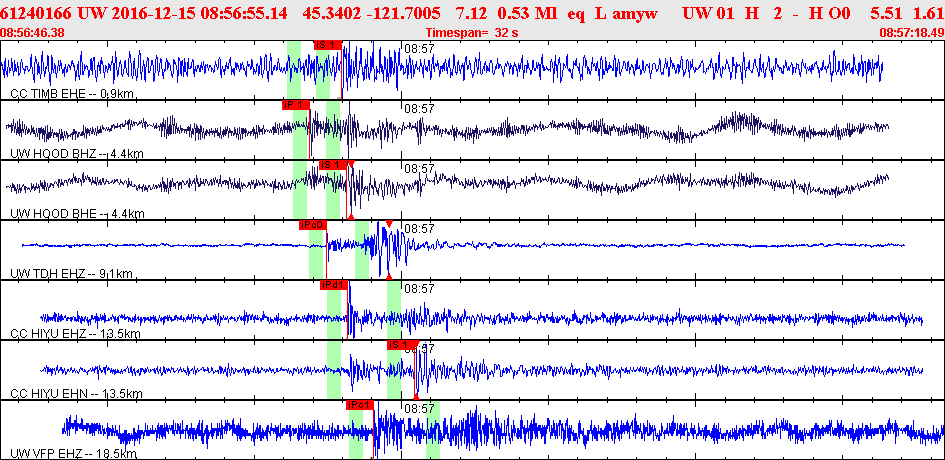Viewport: 945px width, 460px height.
Task: Select the iS 1 pick flag on HOOD BHE
Action: point(333,165)
